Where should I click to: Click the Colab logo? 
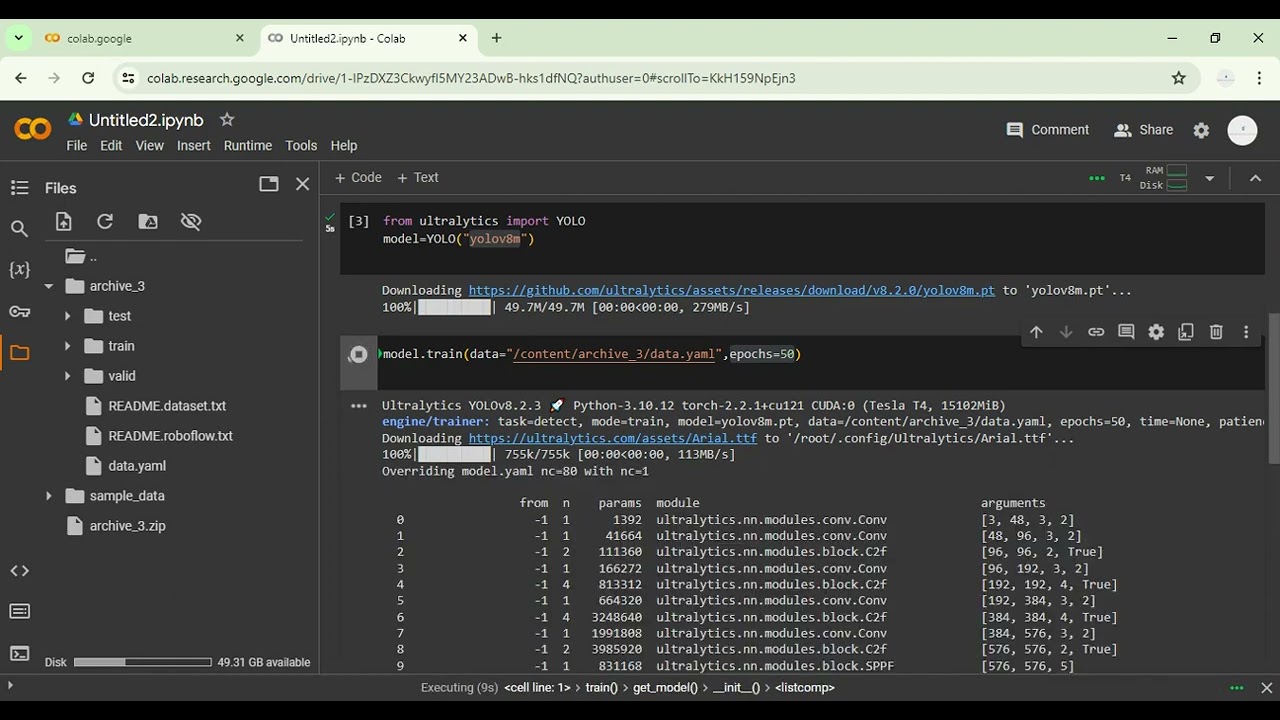click(32, 130)
